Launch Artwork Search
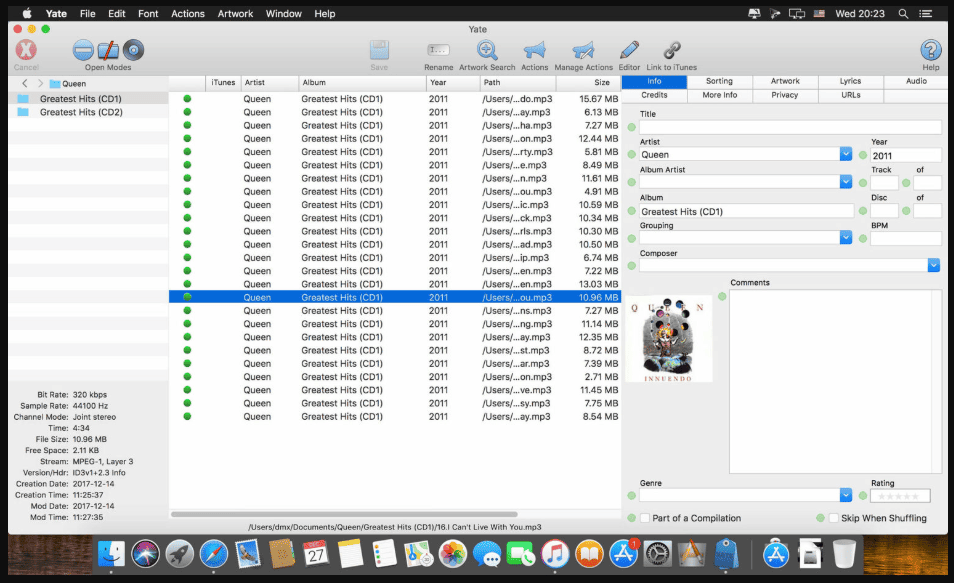The image size is (954, 583). [487, 50]
